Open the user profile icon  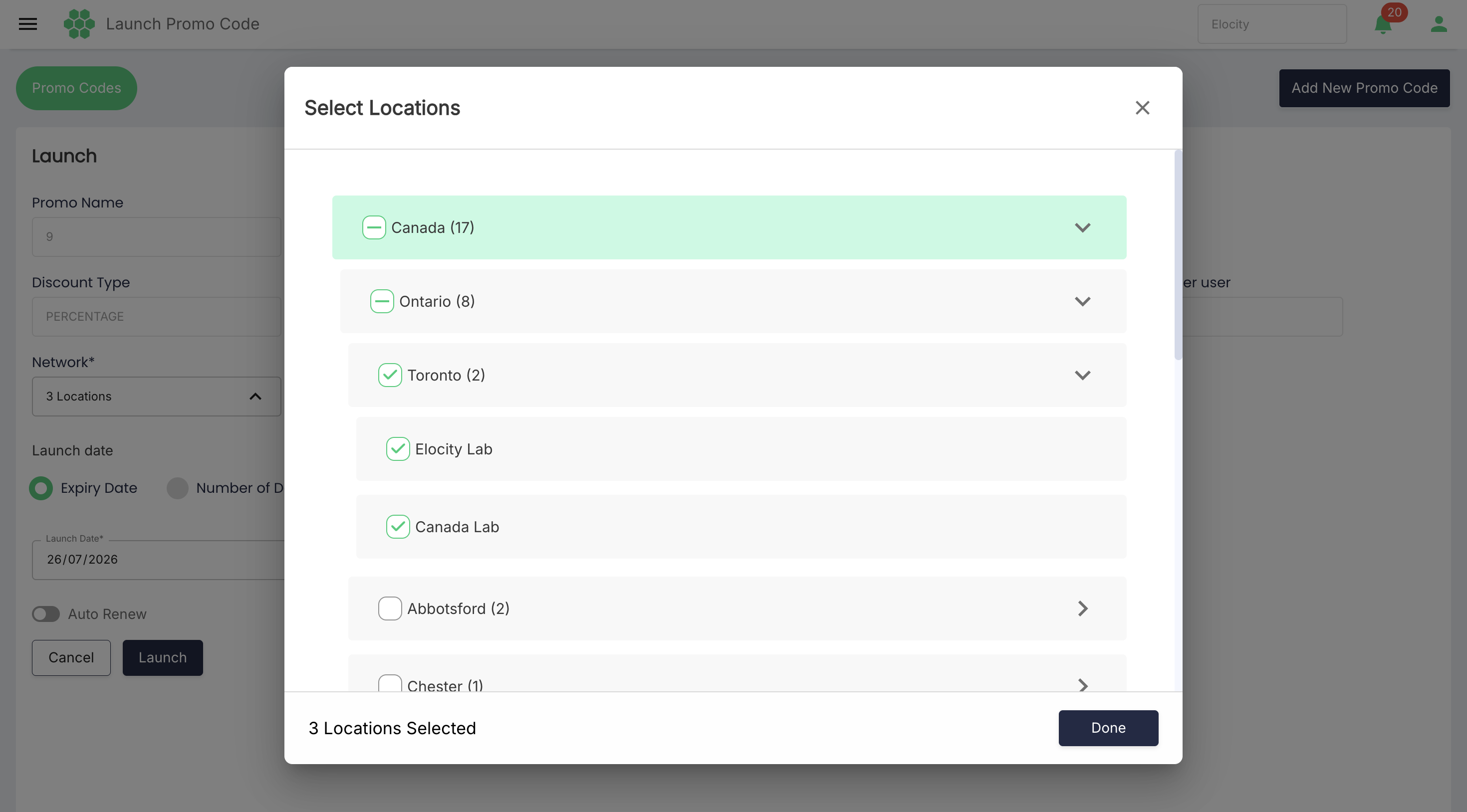[1439, 24]
